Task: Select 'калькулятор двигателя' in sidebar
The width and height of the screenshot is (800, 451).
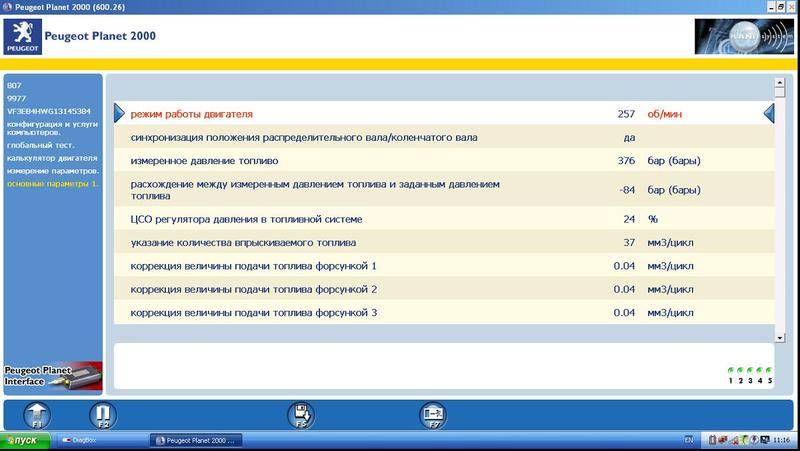Action: pyautogui.click(x=52, y=158)
